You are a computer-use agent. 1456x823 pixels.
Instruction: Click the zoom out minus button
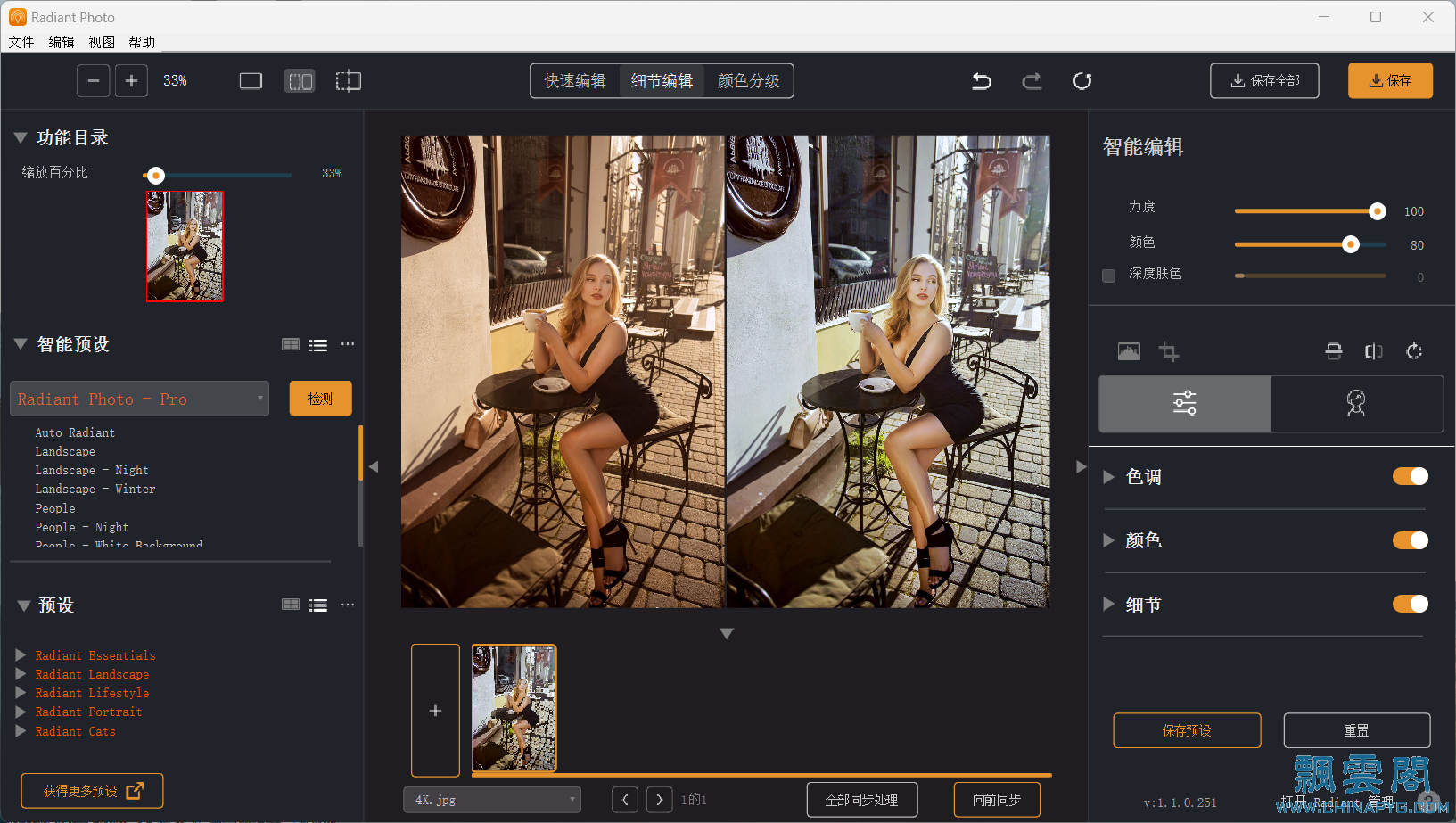tap(94, 81)
